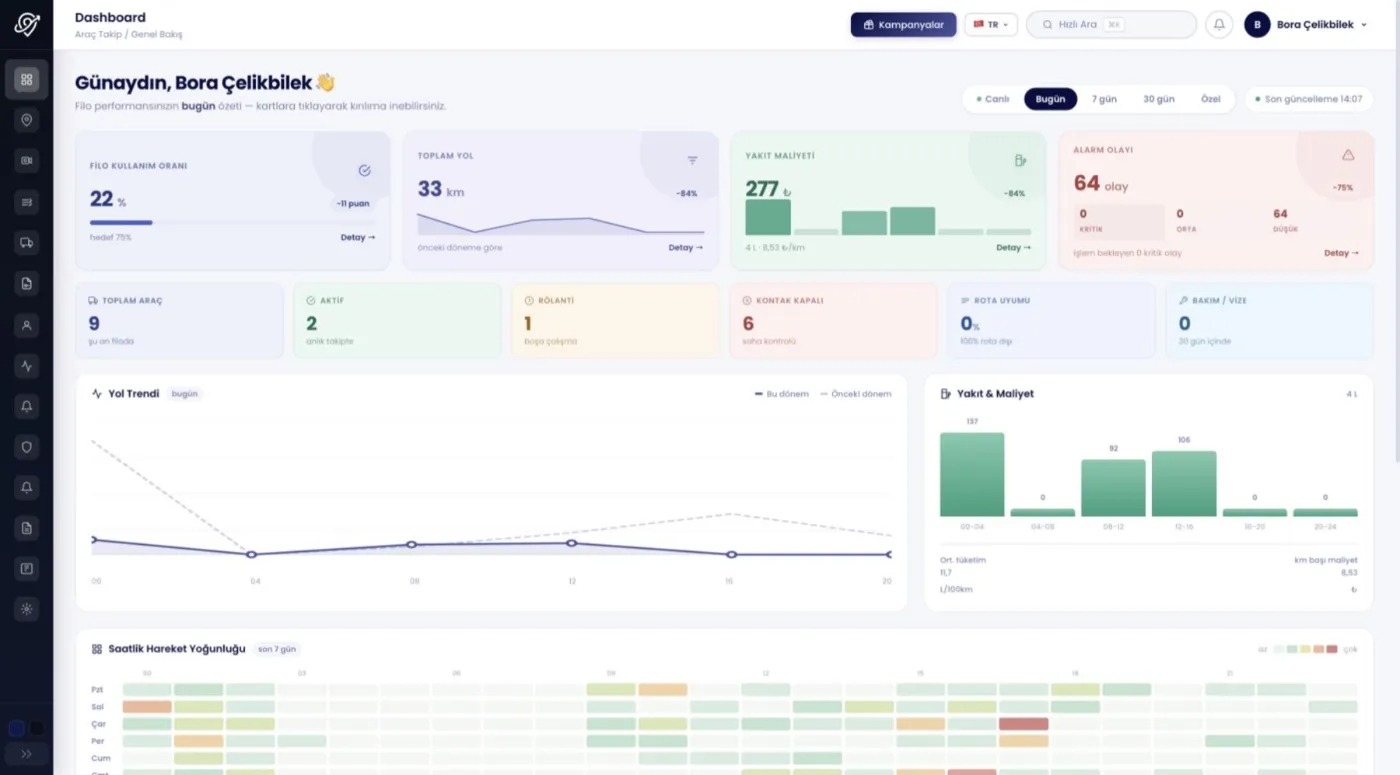Open the truck vehicles icon in sidebar
The height and width of the screenshot is (775, 1400).
point(27,242)
